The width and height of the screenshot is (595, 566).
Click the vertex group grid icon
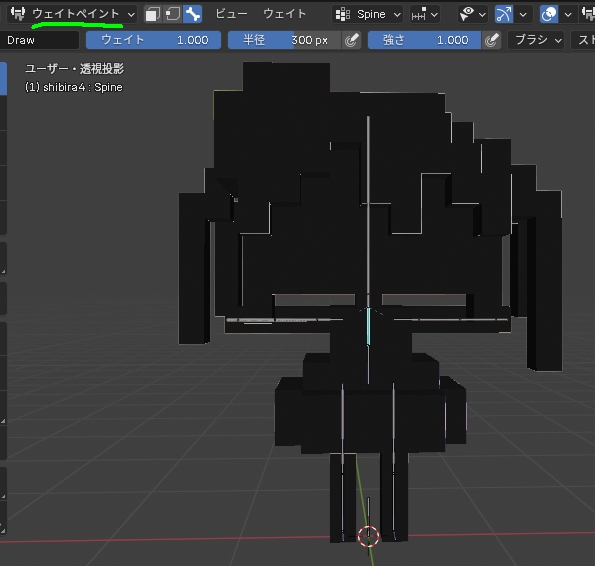(x=343, y=14)
